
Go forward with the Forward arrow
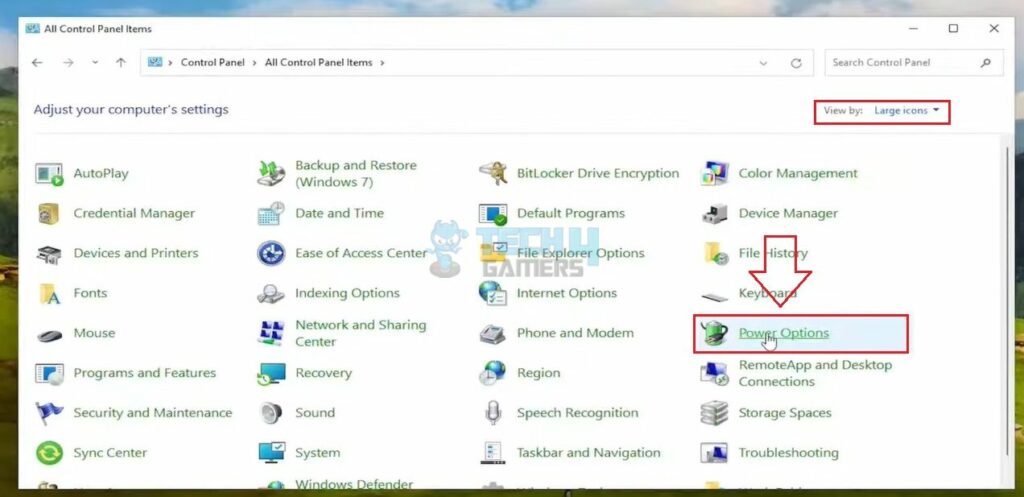(x=68, y=63)
